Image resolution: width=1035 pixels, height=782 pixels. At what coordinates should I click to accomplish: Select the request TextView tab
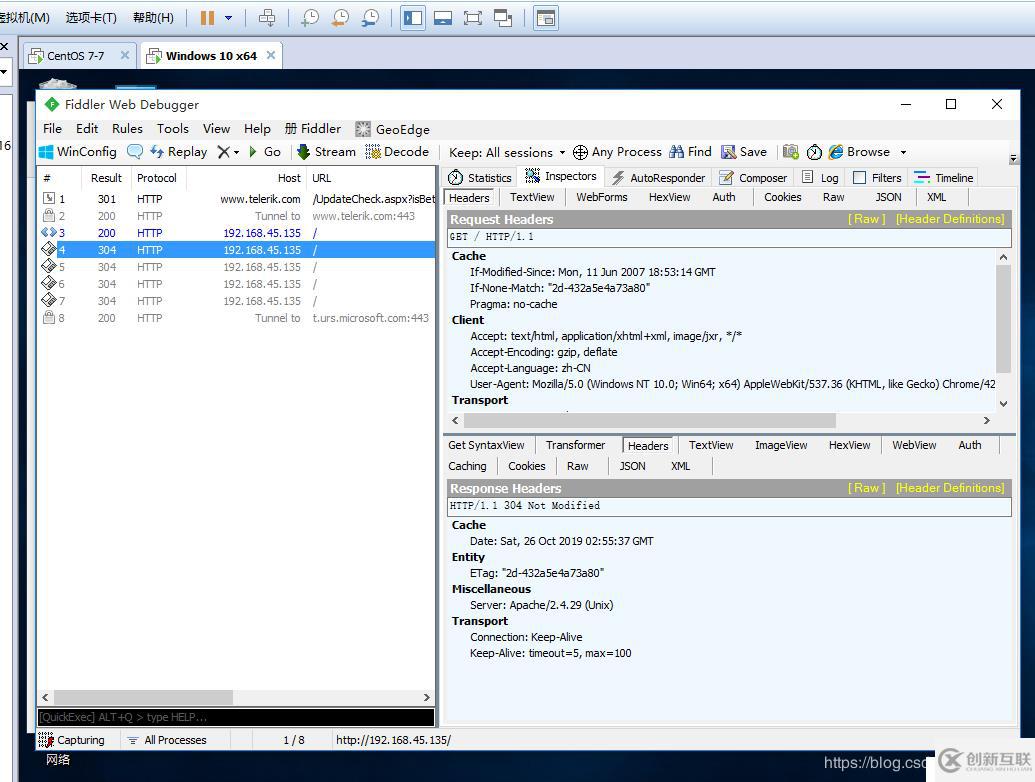[532, 197]
